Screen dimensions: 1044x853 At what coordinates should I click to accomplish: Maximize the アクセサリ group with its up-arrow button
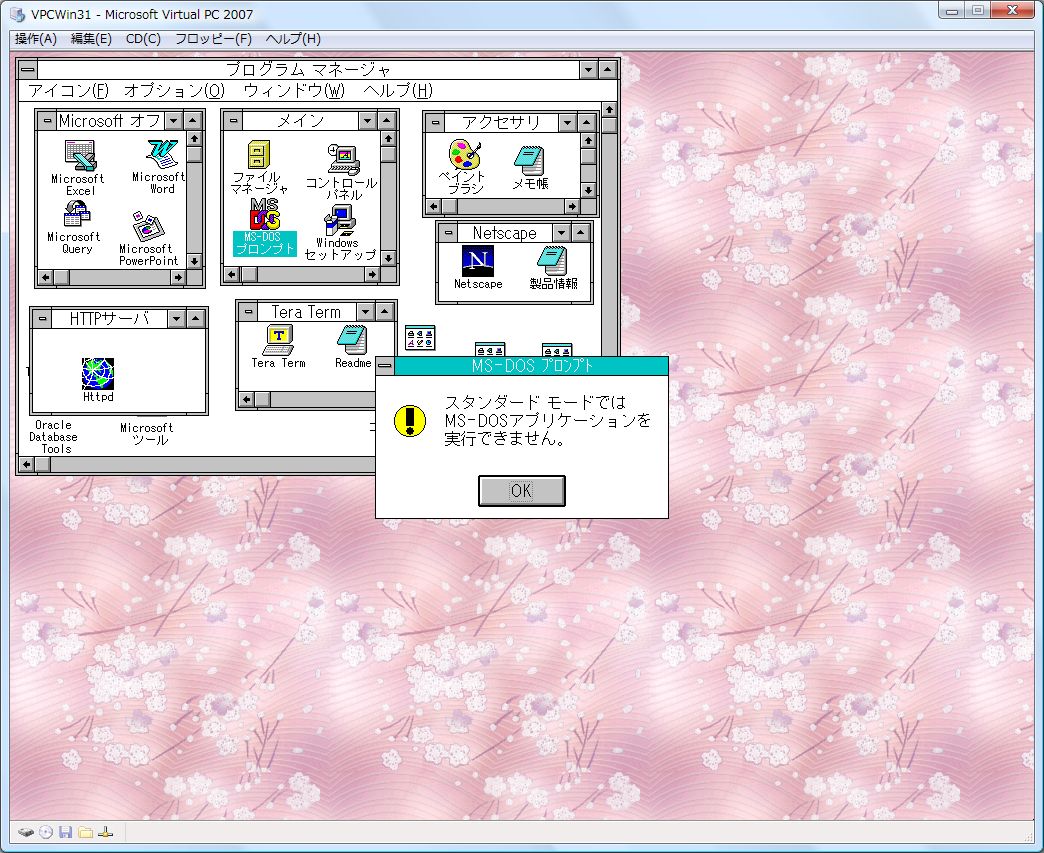pyautogui.click(x=587, y=123)
